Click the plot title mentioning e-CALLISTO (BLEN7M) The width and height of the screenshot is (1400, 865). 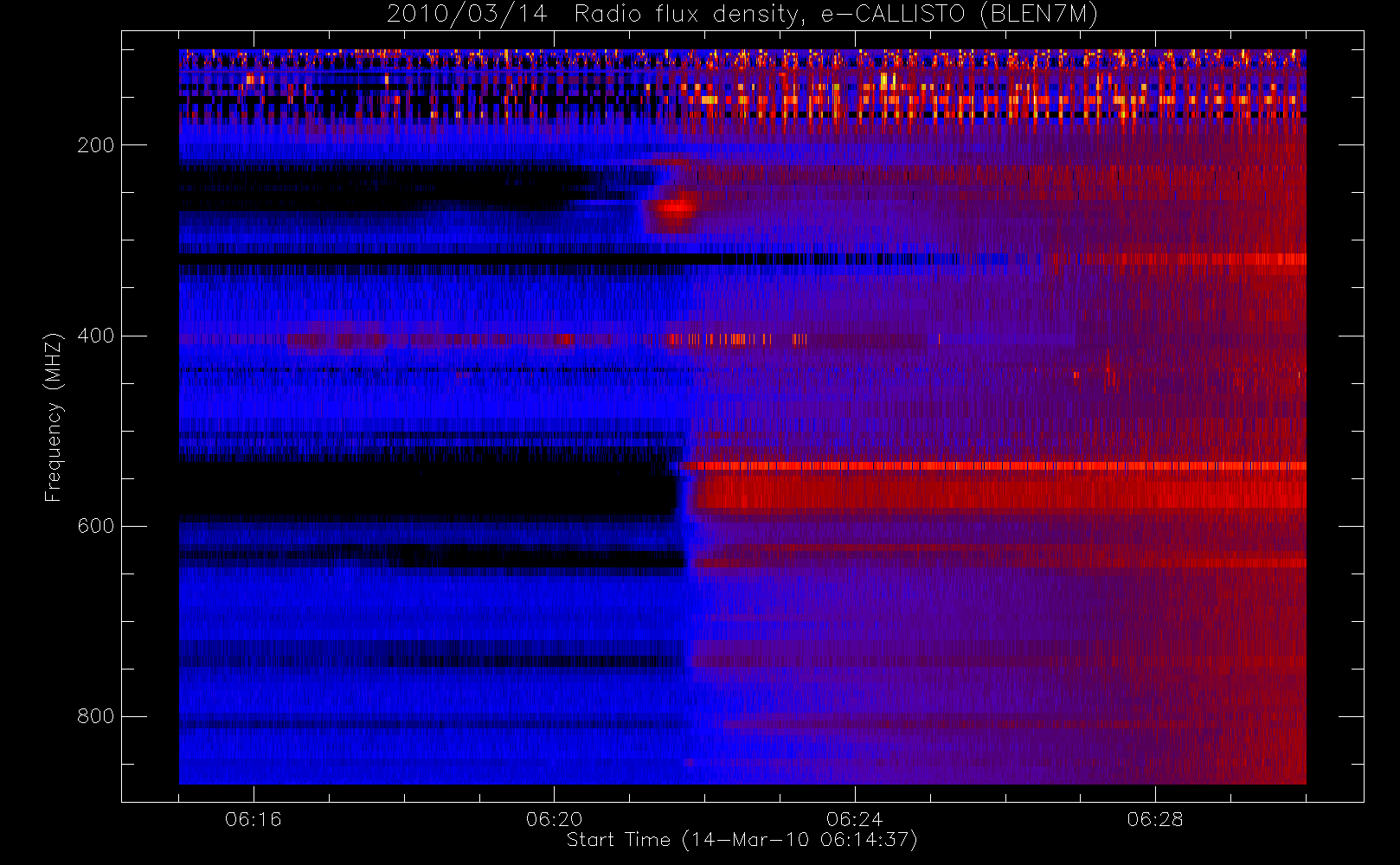[742, 15]
